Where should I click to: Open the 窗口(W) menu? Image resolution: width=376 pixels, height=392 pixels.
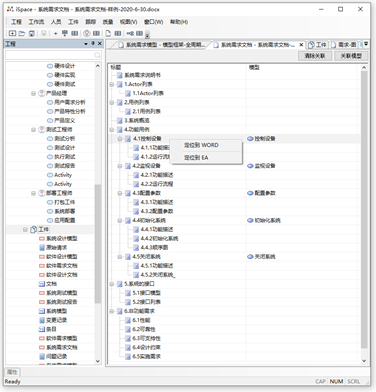(x=154, y=22)
